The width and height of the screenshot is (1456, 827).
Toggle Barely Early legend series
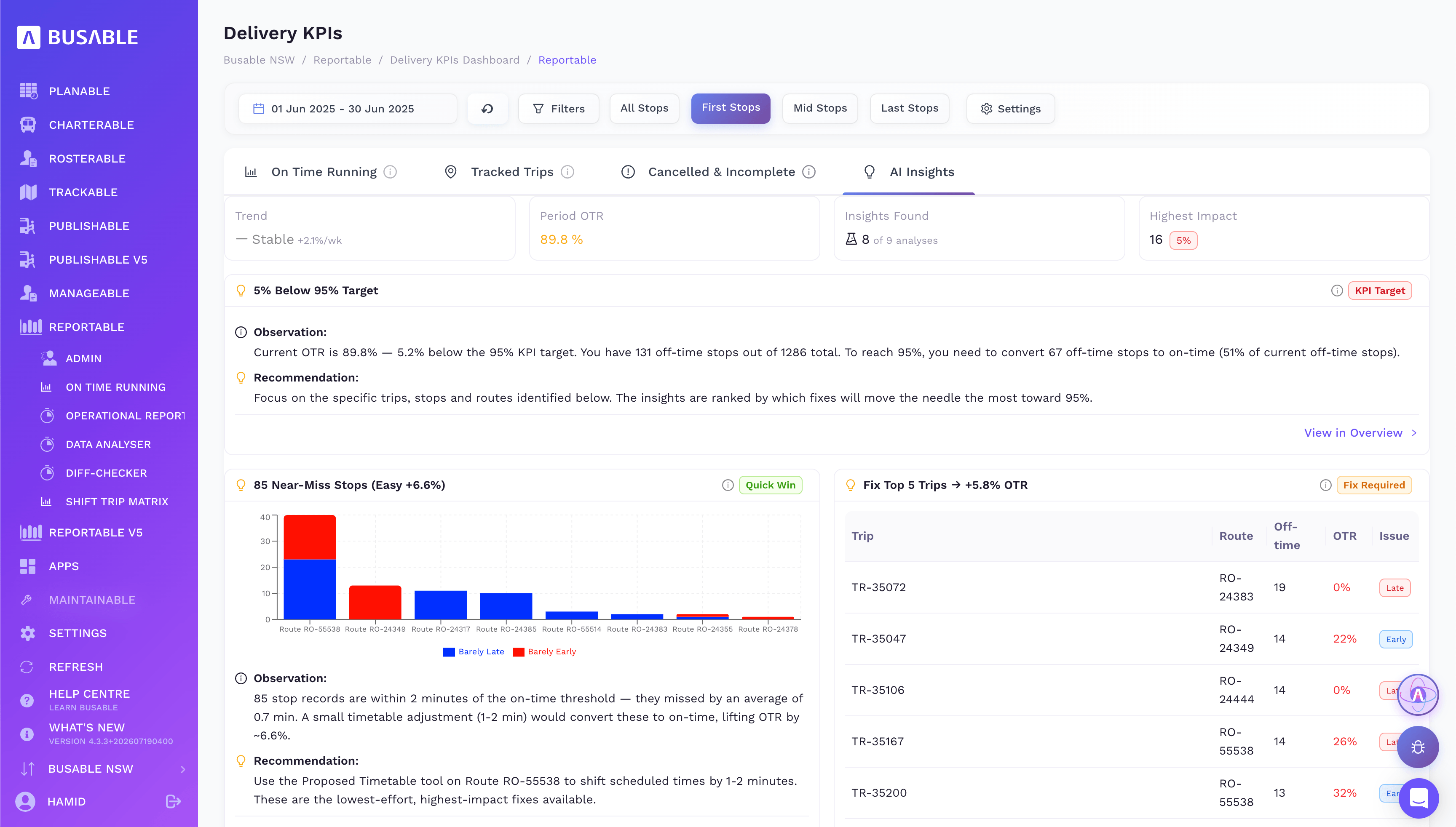tap(544, 651)
